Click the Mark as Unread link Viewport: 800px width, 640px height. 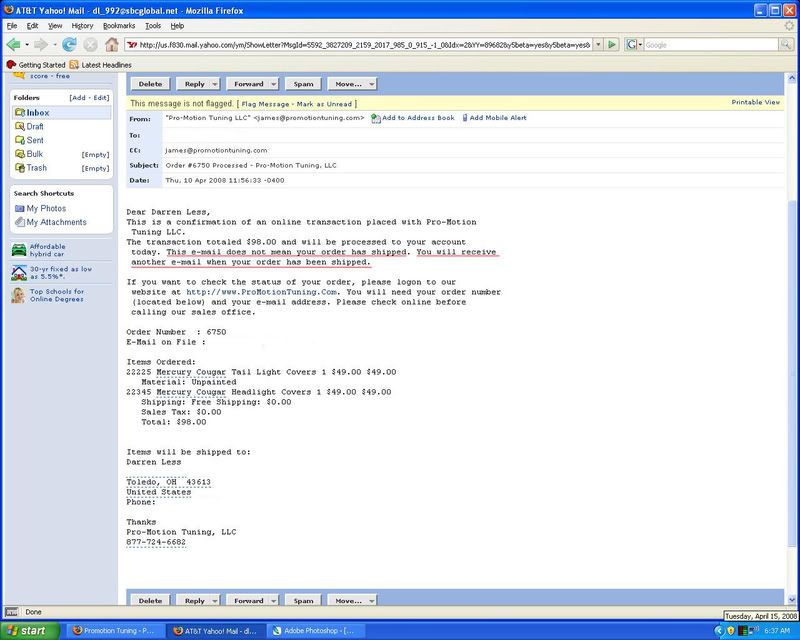click(324, 104)
